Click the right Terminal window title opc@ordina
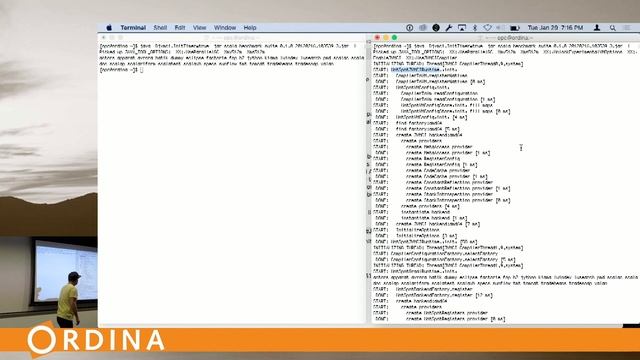This screenshot has width=640, height=360. pyautogui.click(x=515, y=38)
